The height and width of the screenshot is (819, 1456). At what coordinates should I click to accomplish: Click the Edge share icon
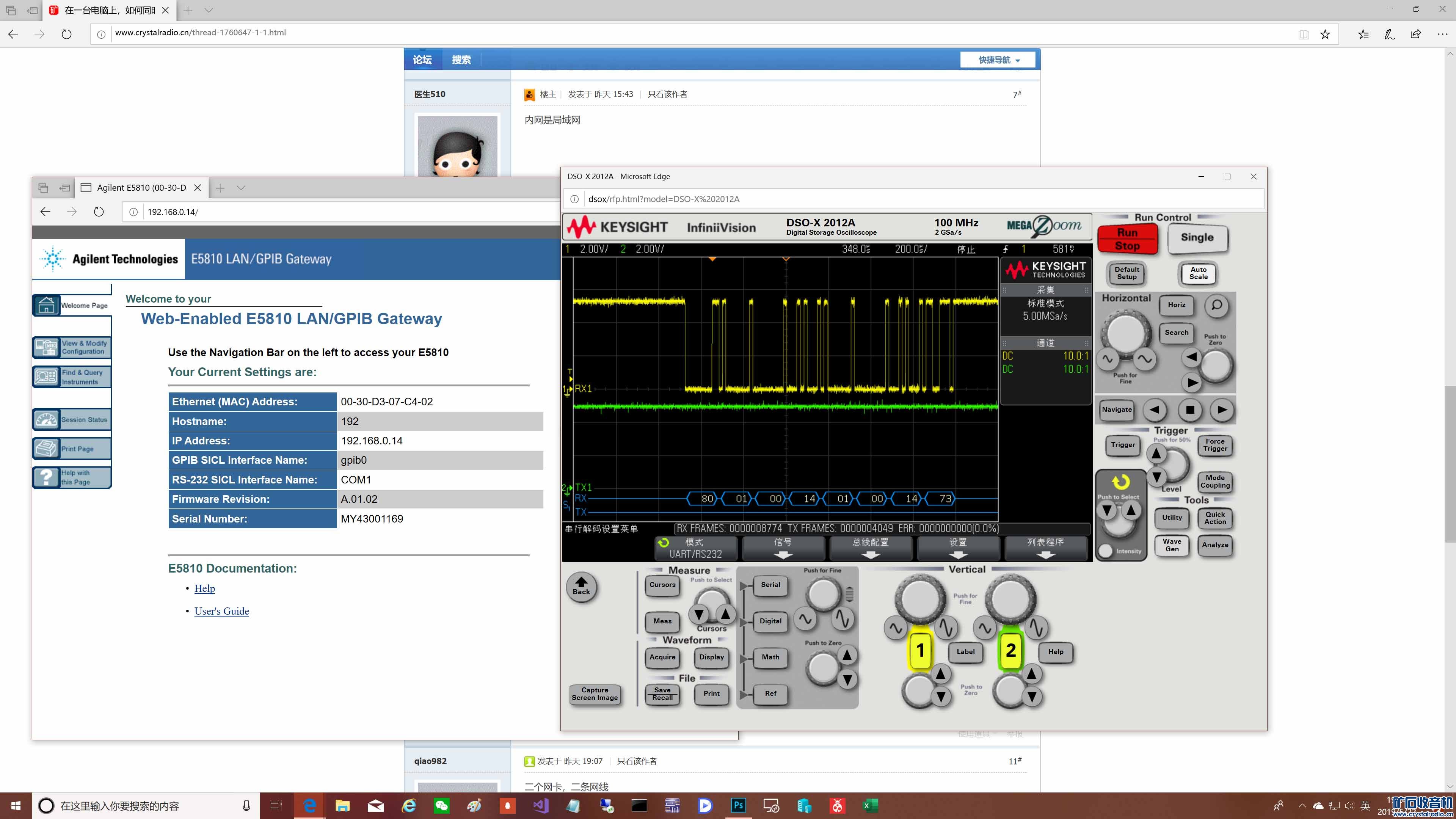pyautogui.click(x=1415, y=35)
